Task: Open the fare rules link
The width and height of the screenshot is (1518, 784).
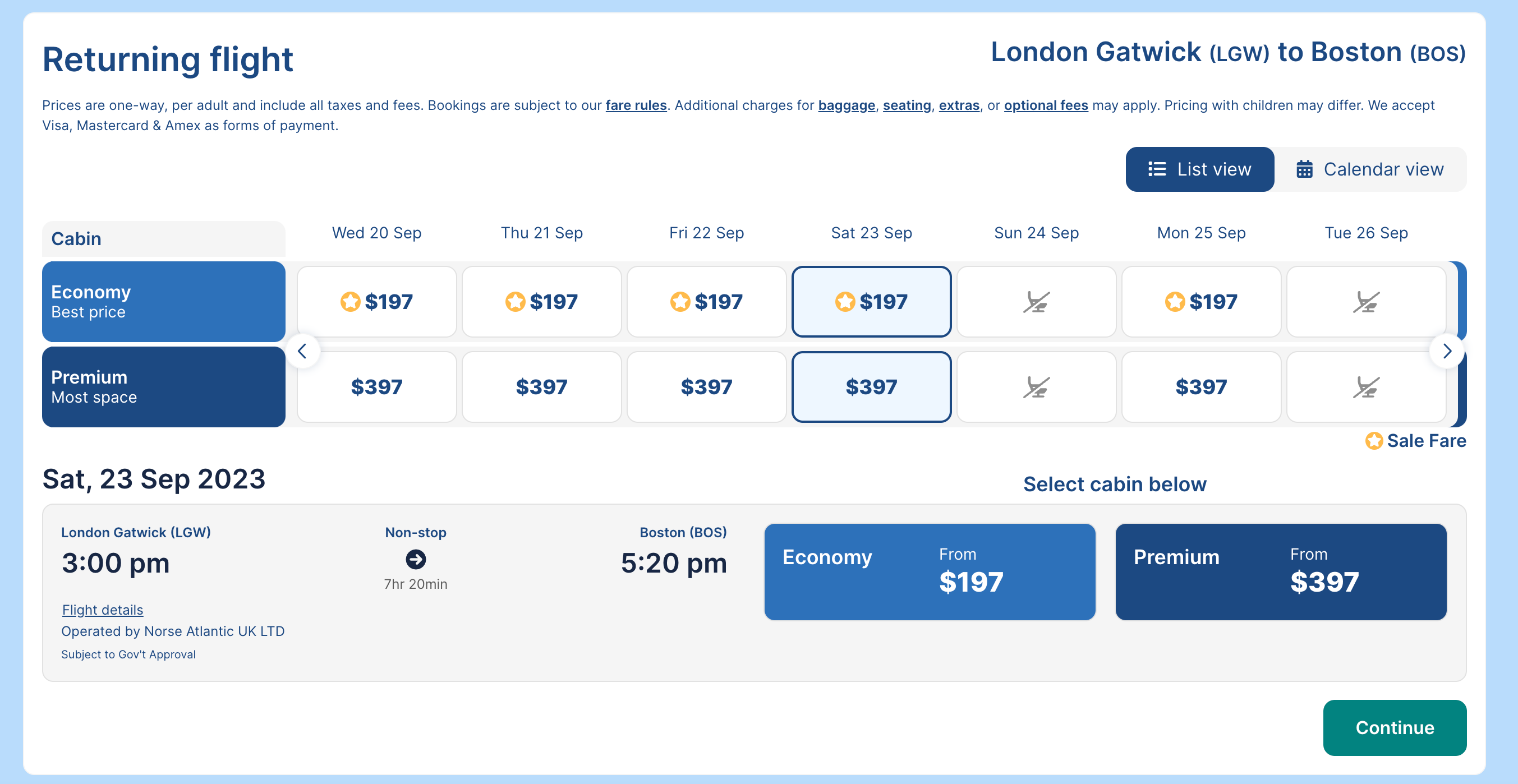Action: 636,105
